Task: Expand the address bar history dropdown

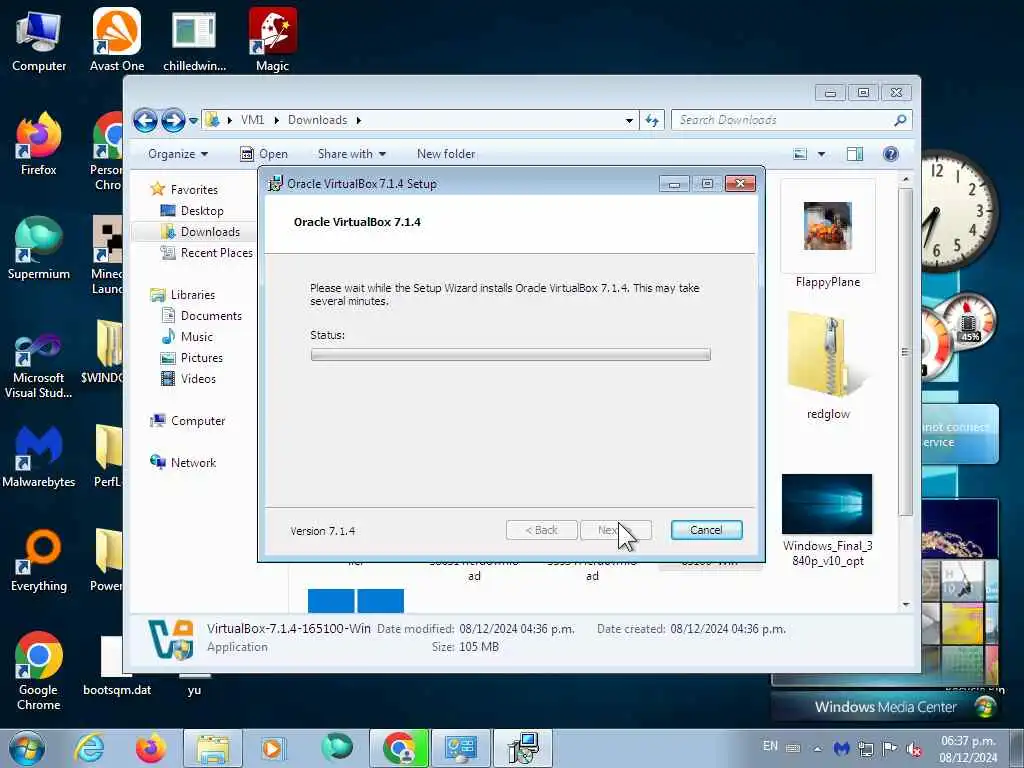Action: 629,120
